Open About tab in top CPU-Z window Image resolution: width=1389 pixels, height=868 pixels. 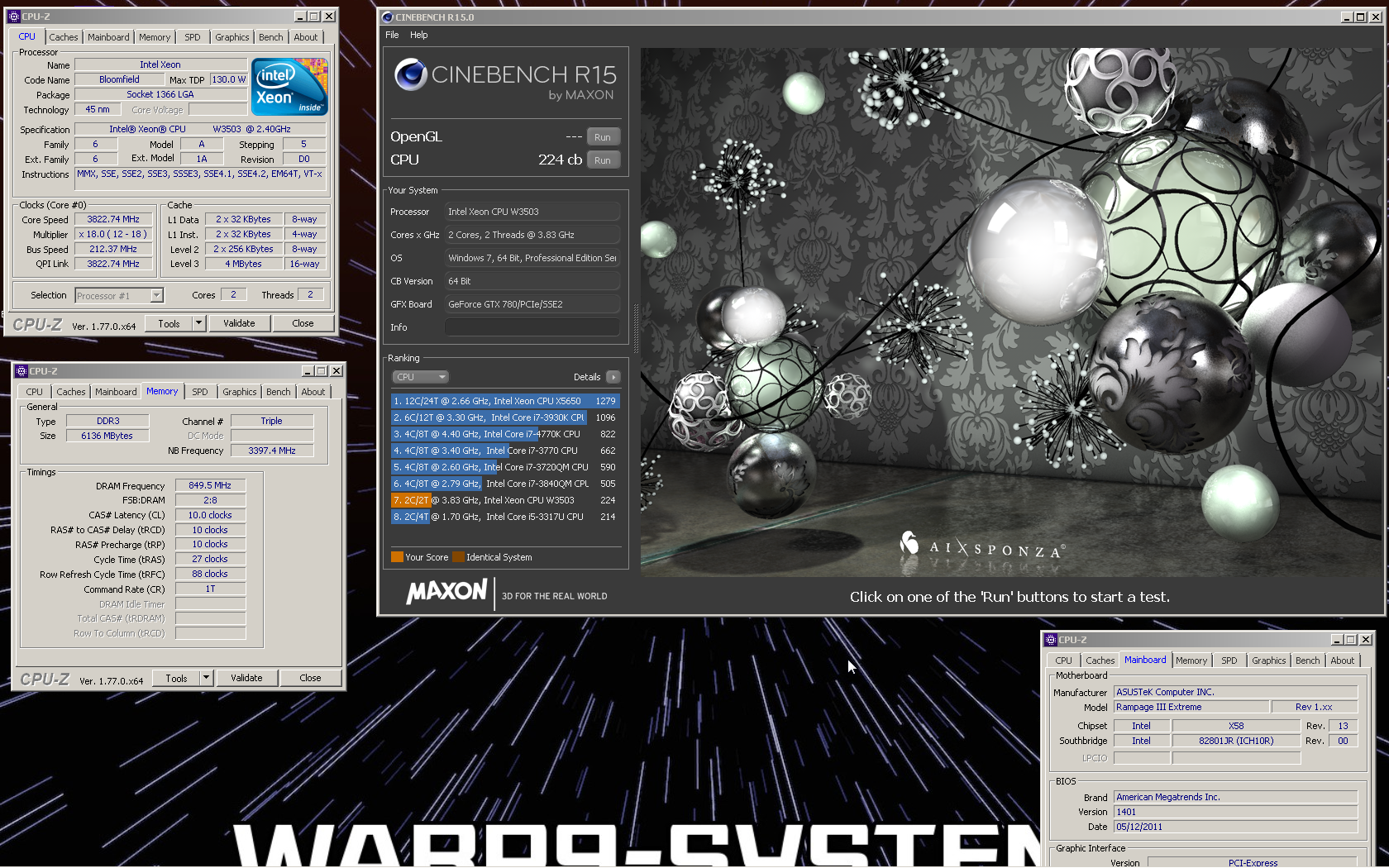305,37
